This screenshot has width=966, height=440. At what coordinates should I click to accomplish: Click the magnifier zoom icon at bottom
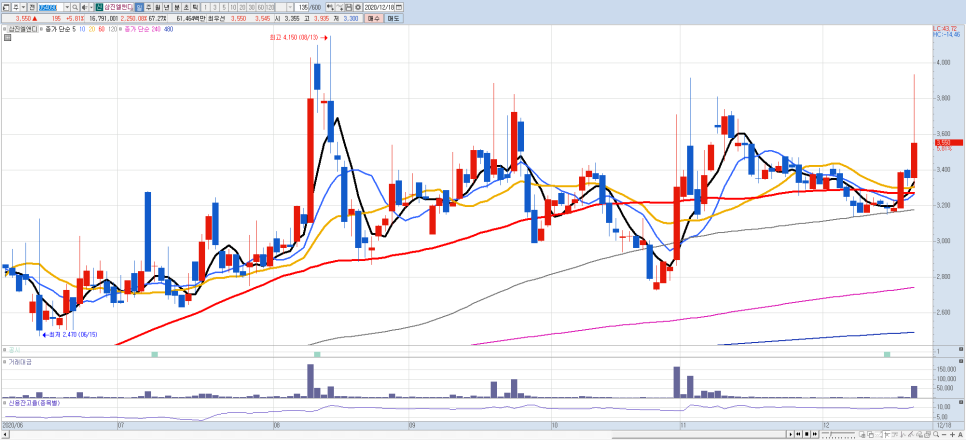click(936, 434)
